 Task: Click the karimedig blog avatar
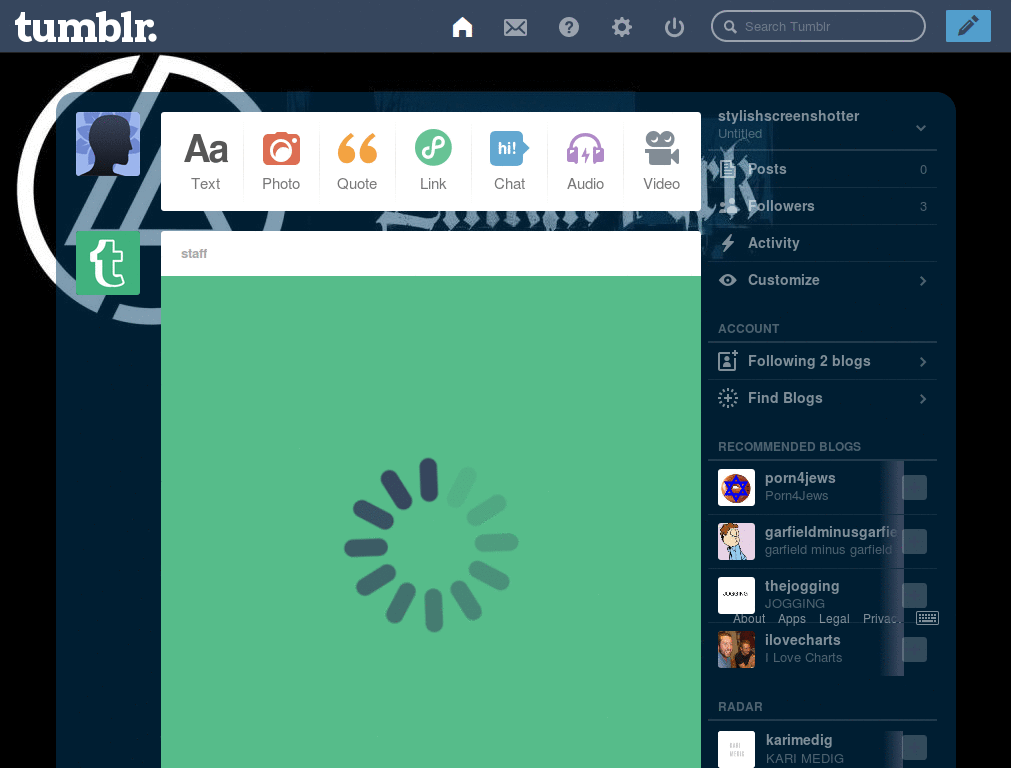(736, 749)
